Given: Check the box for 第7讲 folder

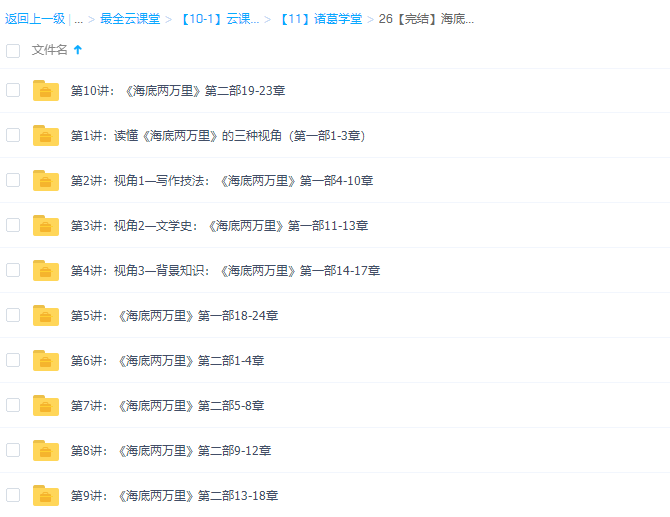Looking at the screenshot, I should [x=13, y=405].
